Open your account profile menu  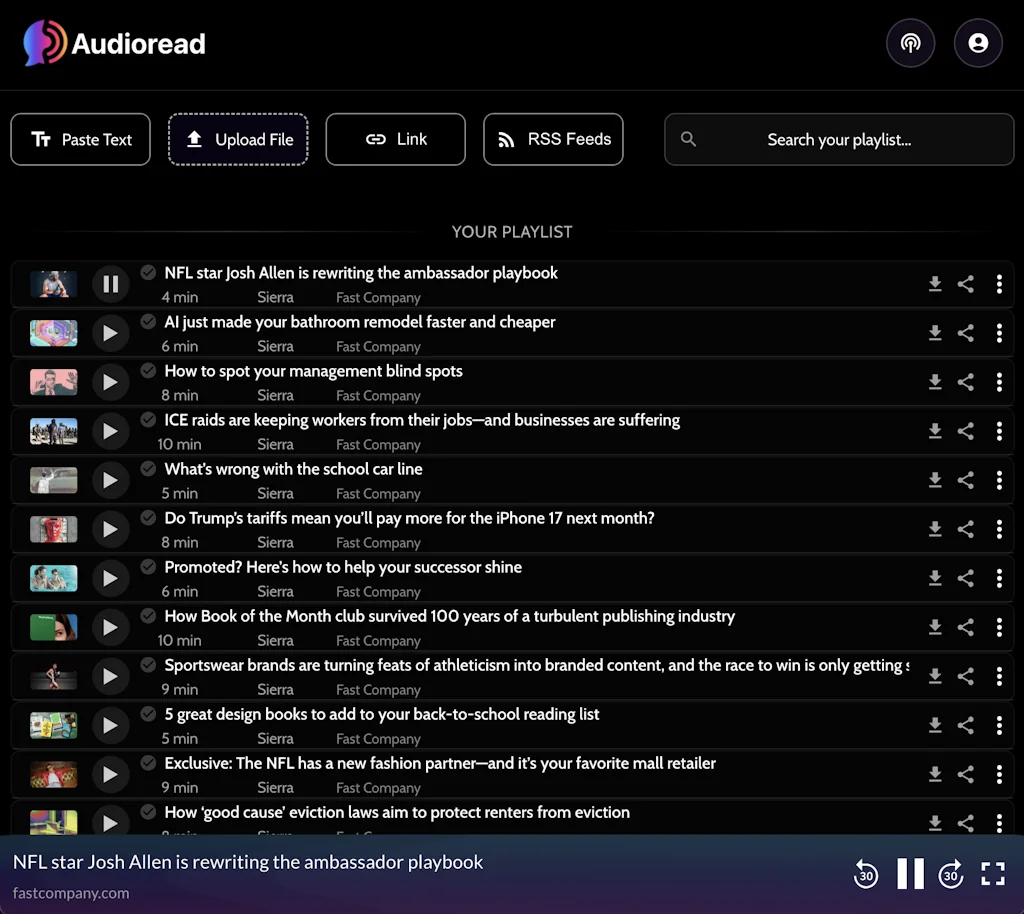(978, 43)
